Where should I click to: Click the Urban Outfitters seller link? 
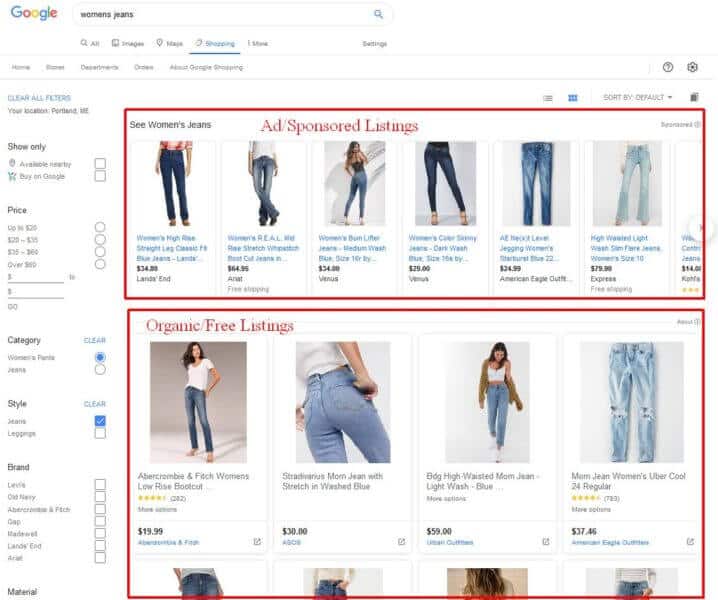450,542
